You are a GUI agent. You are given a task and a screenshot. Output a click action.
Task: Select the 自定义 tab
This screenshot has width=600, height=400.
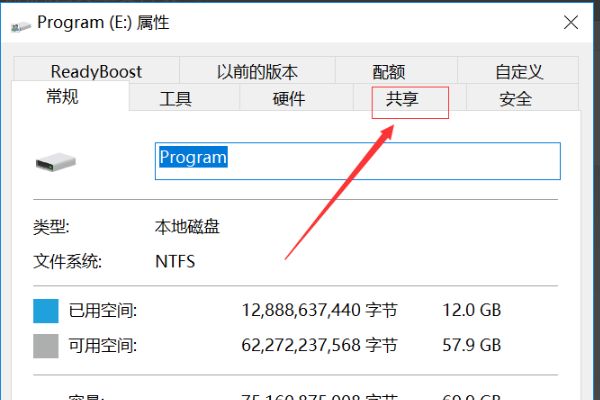(x=518, y=71)
